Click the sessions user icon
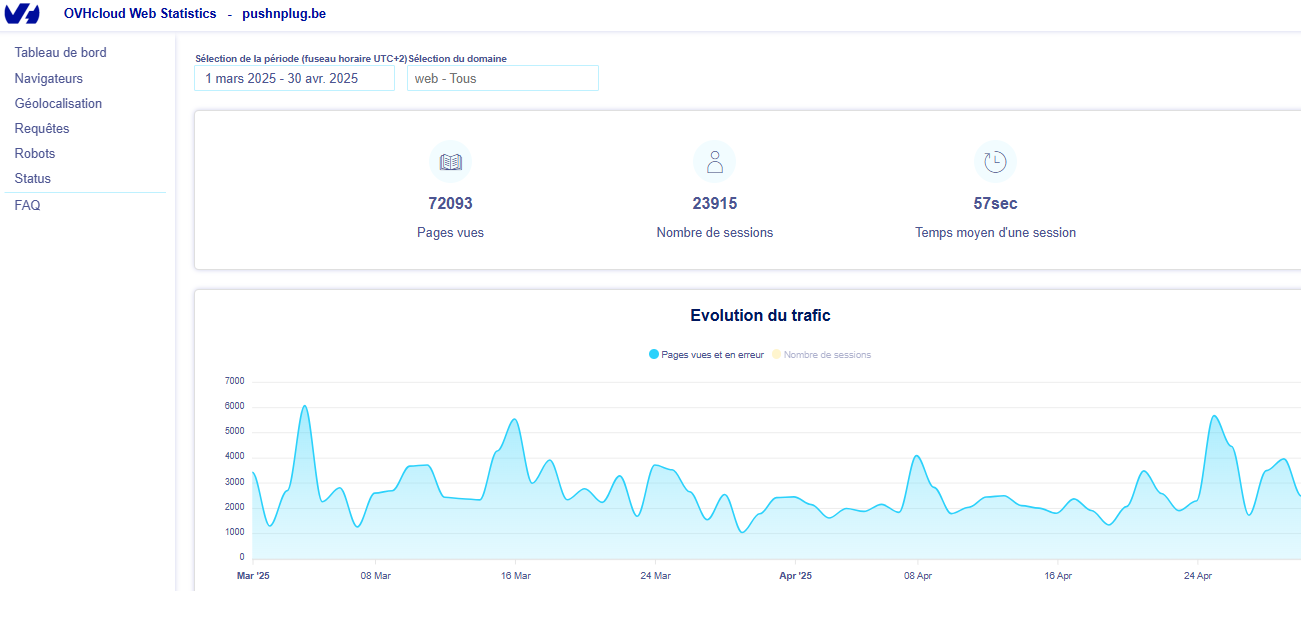The image size is (1301, 619). click(714, 161)
